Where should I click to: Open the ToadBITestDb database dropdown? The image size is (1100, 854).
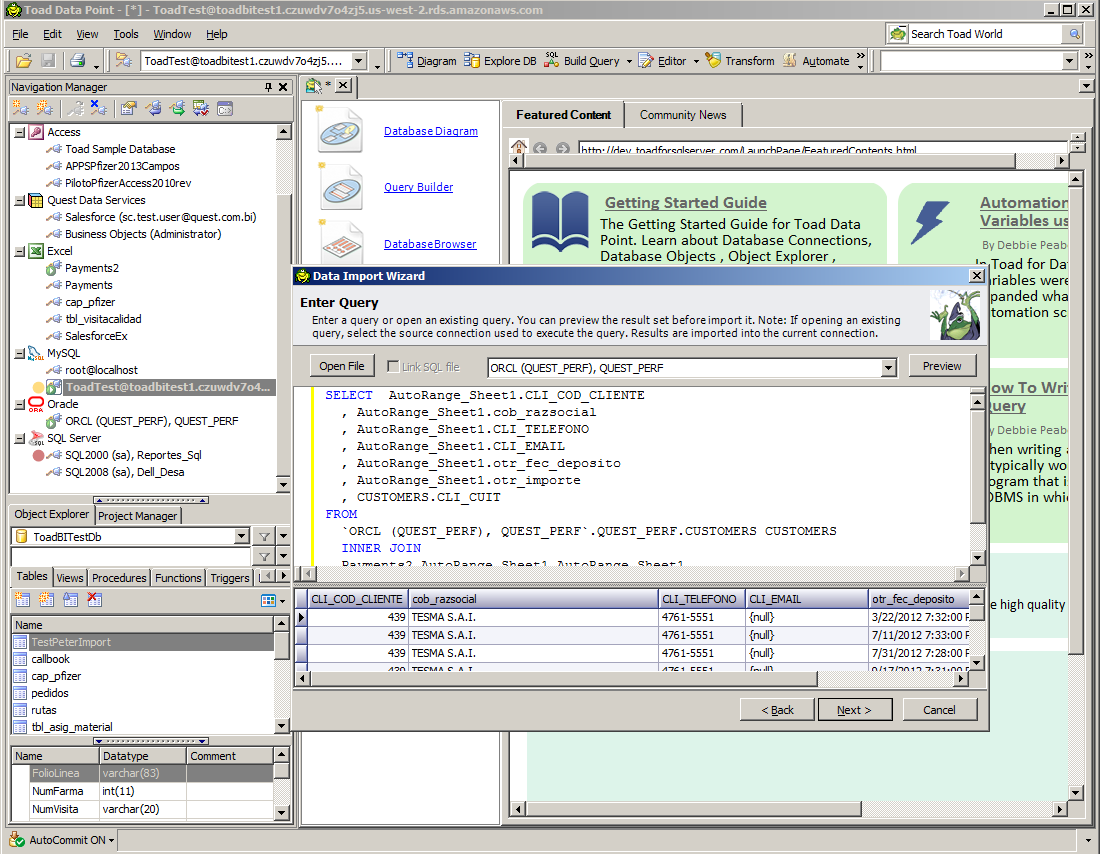point(241,537)
